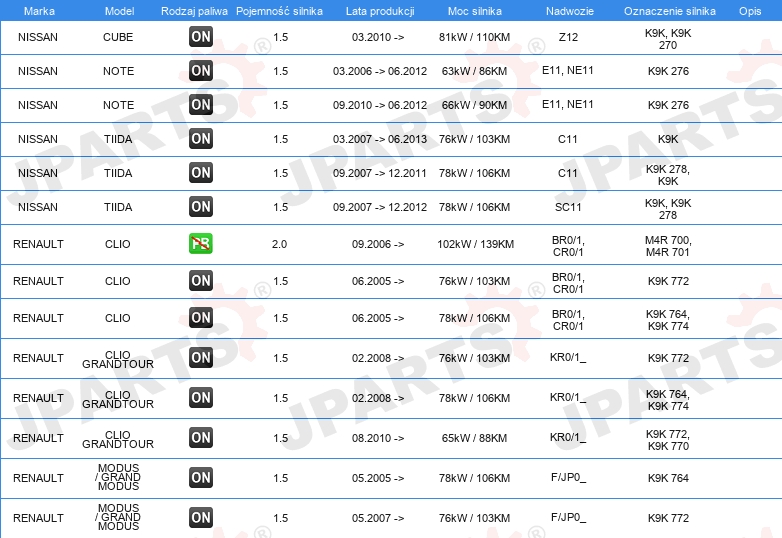Click the ON icon in Tiida 03.2007 row
This screenshot has height=538, width=782.
click(201, 138)
